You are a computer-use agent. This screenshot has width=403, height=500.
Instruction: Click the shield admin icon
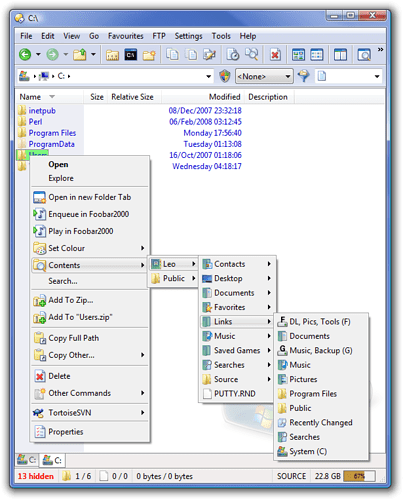coord(225,76)
